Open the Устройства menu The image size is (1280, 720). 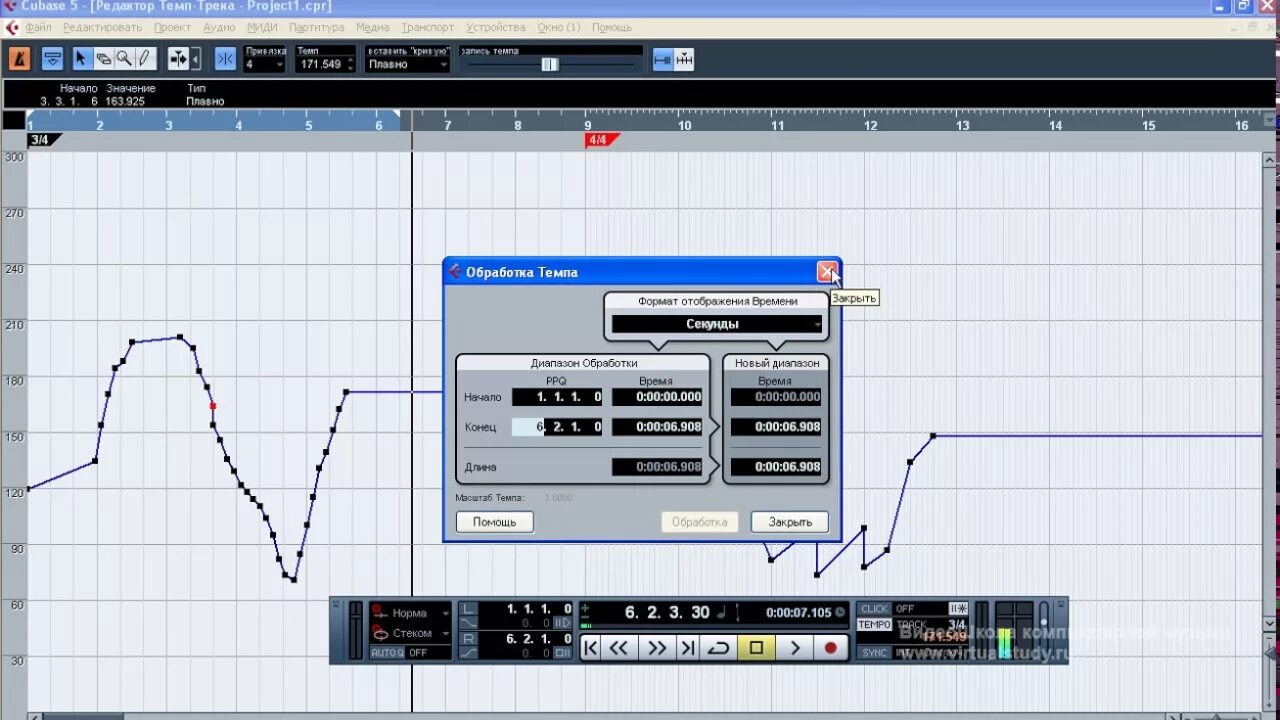coord(495,27)
